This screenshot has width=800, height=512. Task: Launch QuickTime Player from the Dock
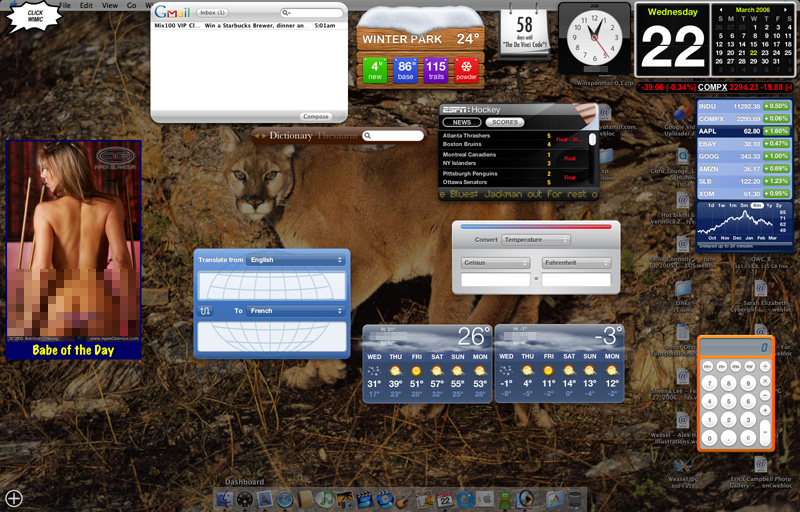[464, 499]
